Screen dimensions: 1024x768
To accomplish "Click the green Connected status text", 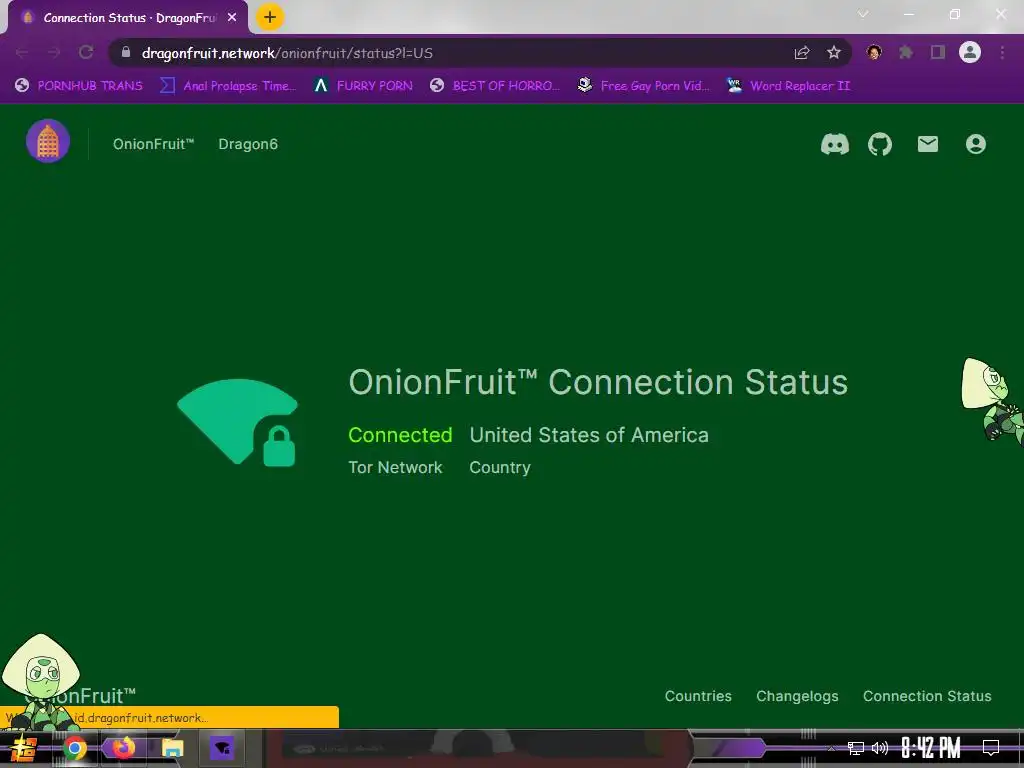I will click(x=400, y=435).
